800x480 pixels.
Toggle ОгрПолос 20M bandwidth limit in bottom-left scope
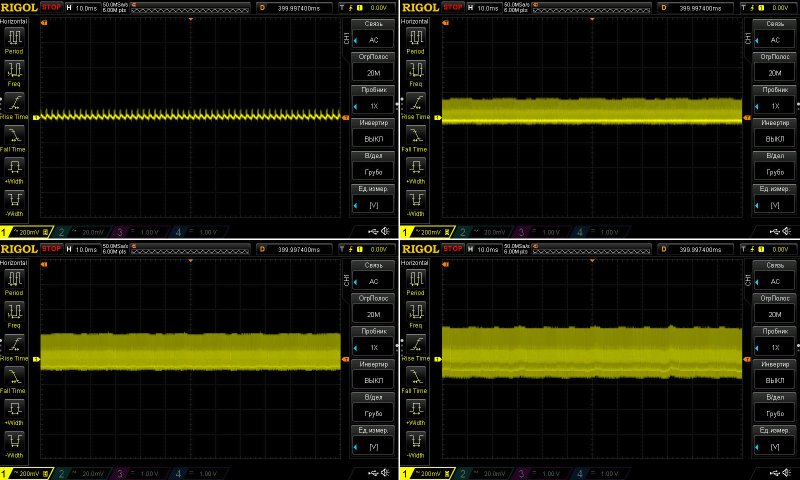click(x=374, y=307)
